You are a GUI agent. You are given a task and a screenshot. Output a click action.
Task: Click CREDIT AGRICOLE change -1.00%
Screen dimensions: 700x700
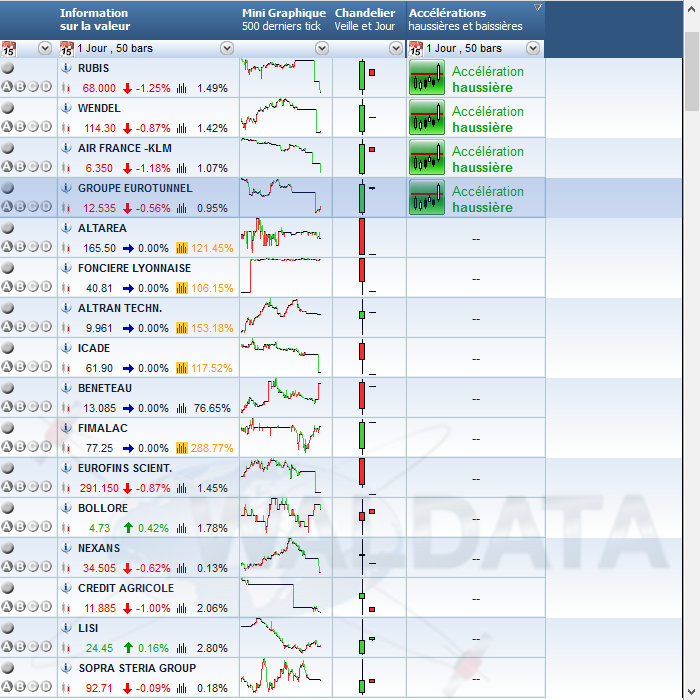[x=153, y=608]
